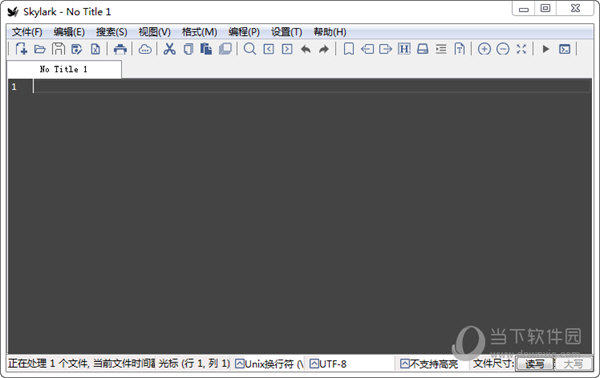The height and width of the screenshot is (378, 600).
Task: Click the 大写 button in the status bar
Action: click(573, 363)
